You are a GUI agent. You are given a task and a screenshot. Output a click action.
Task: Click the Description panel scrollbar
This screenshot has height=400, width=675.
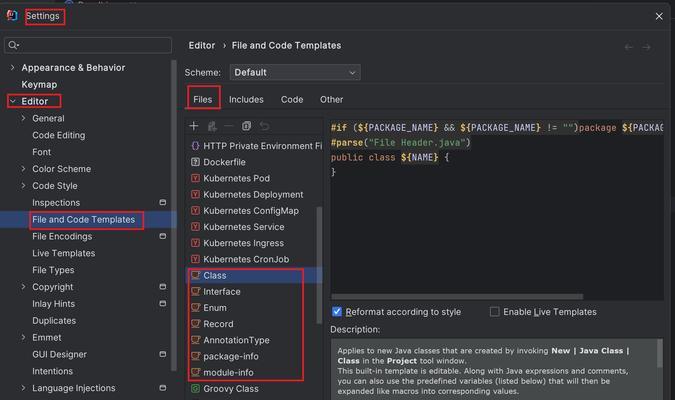pos(660,354)
